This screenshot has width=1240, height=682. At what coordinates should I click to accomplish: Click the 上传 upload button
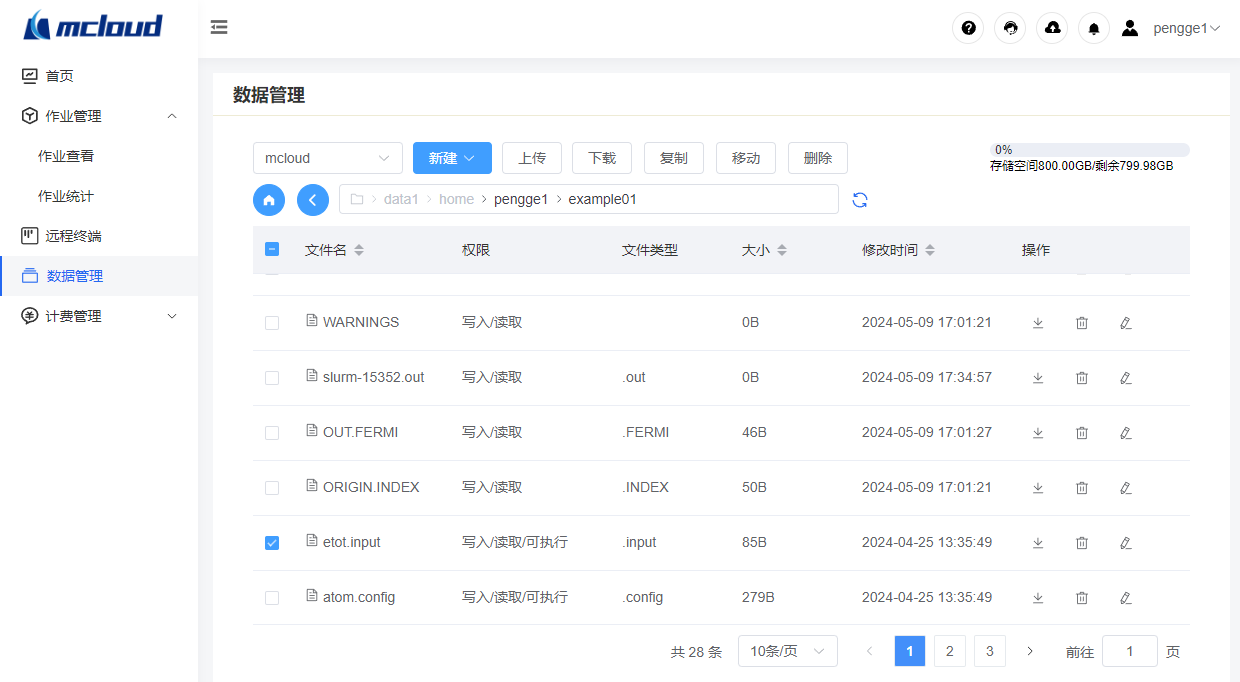(531, 158)
